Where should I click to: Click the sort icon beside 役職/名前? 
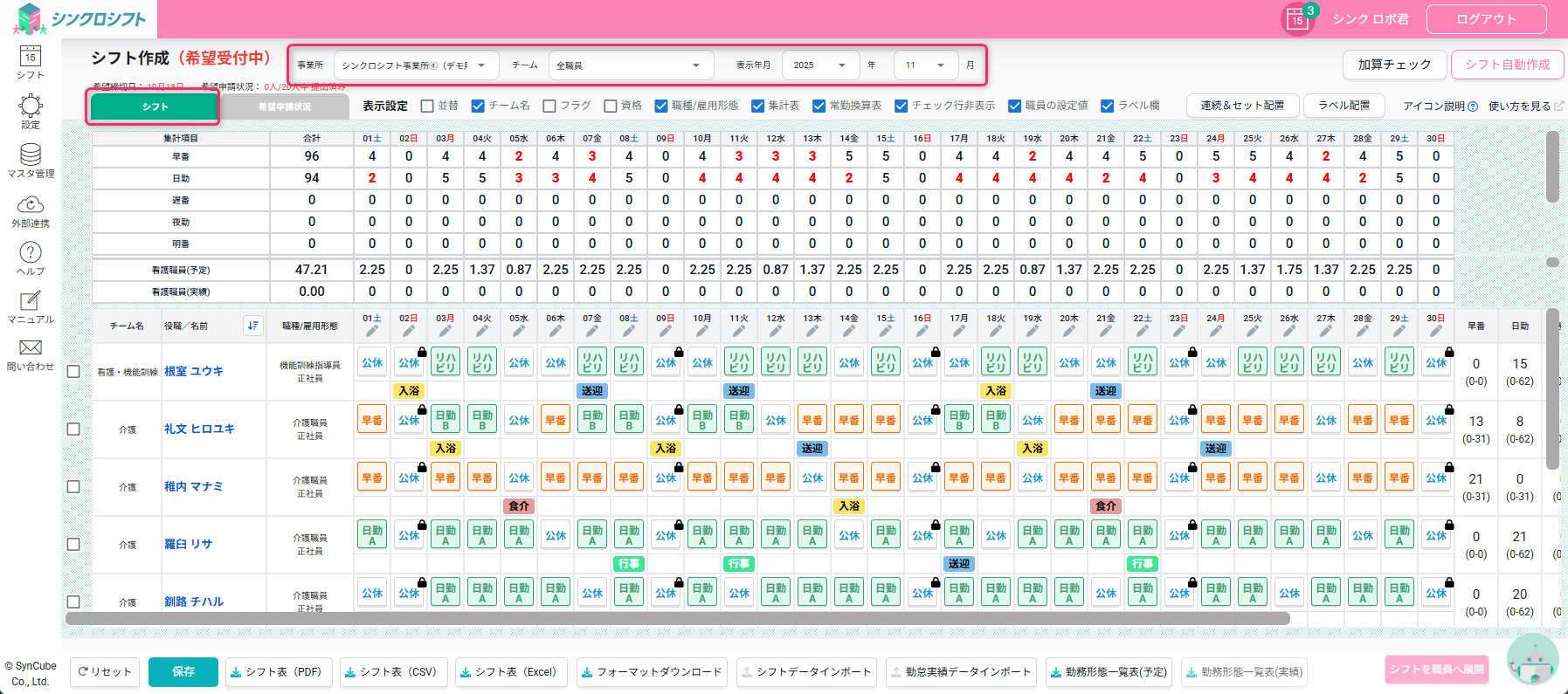click(x=252, y=326)
